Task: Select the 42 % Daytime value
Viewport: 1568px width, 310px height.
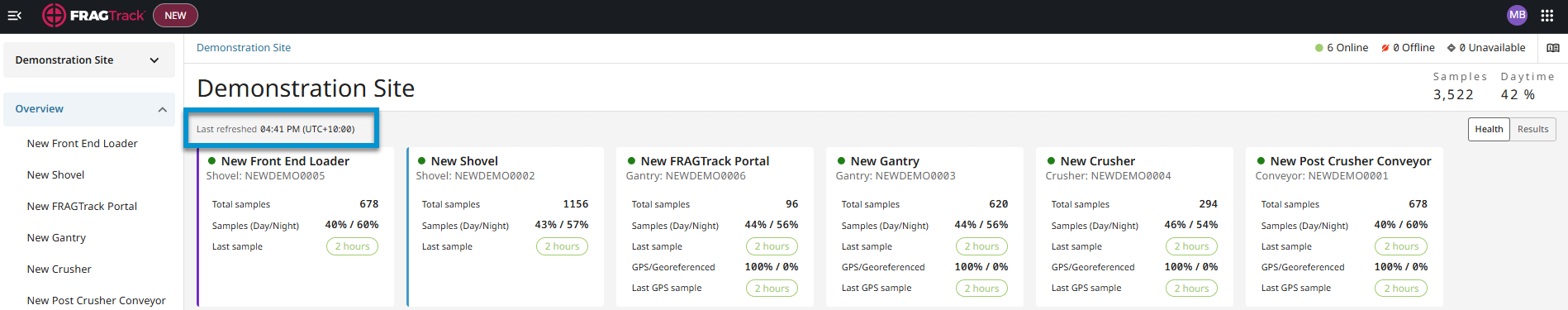Action: coord(1518,95)
